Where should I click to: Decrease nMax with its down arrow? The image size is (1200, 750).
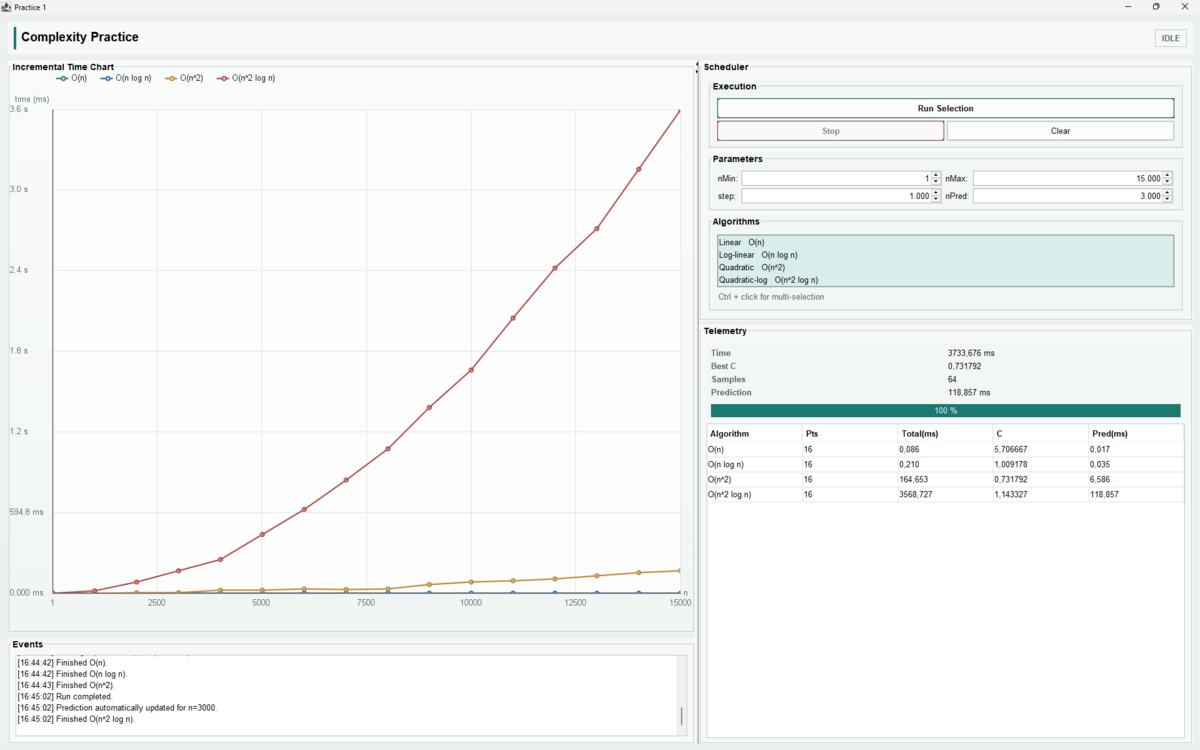1168,182
